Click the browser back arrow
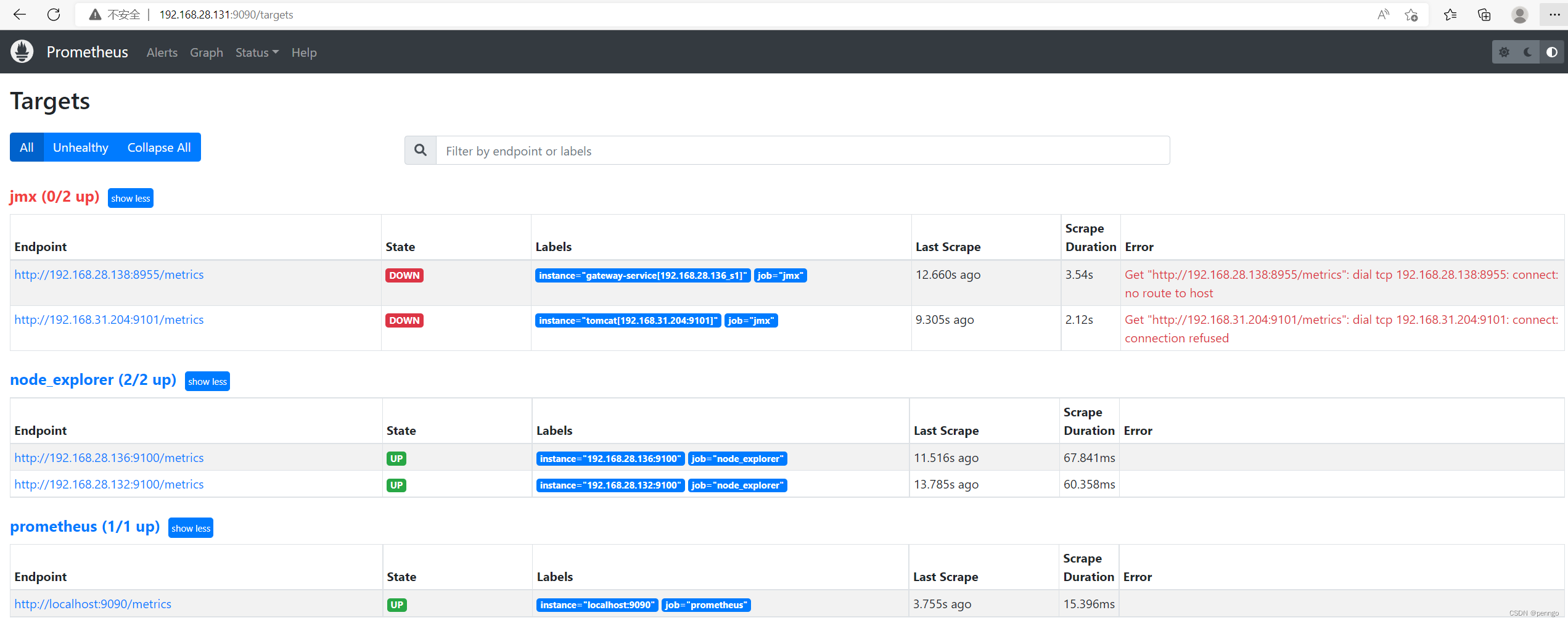This screenshot has height=623, width=1568. [20, 15]
